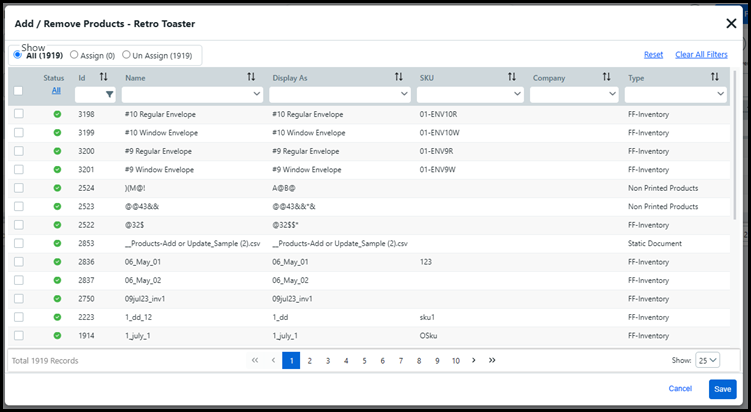
Task: Choose the Un Assign (1919) radio option
Action: [x=127, y=55]
